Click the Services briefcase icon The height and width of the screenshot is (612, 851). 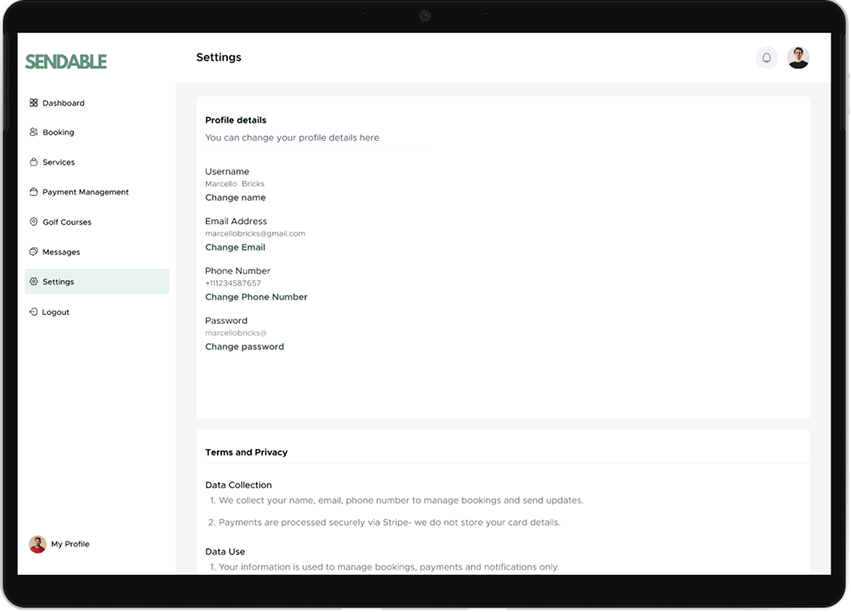tap(33, 162)
